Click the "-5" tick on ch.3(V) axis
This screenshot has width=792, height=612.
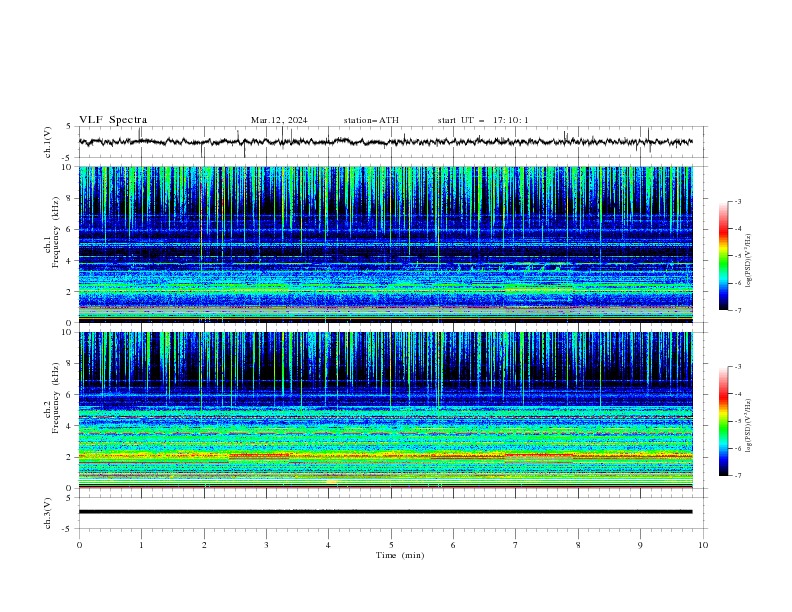coord(67,529)
